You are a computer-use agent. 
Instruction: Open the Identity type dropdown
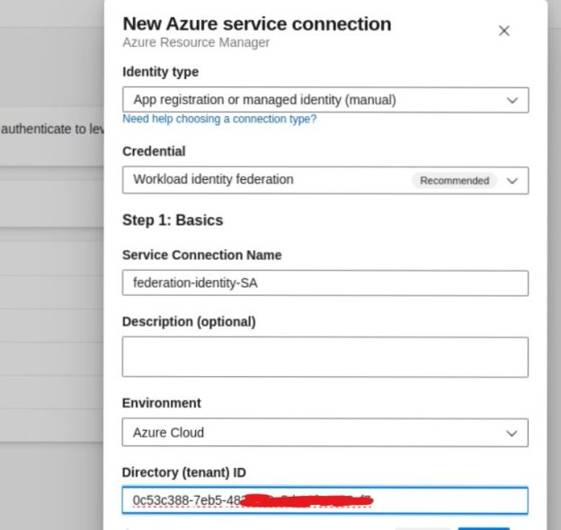pos(325,100)
